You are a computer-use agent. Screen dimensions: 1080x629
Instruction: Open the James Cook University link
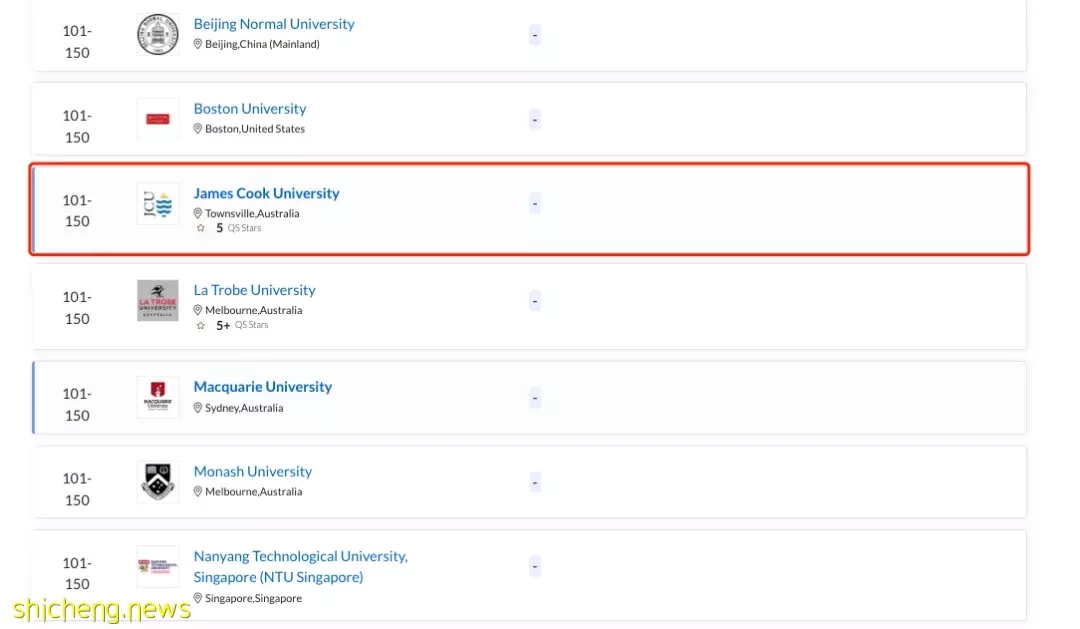(267, 194)
